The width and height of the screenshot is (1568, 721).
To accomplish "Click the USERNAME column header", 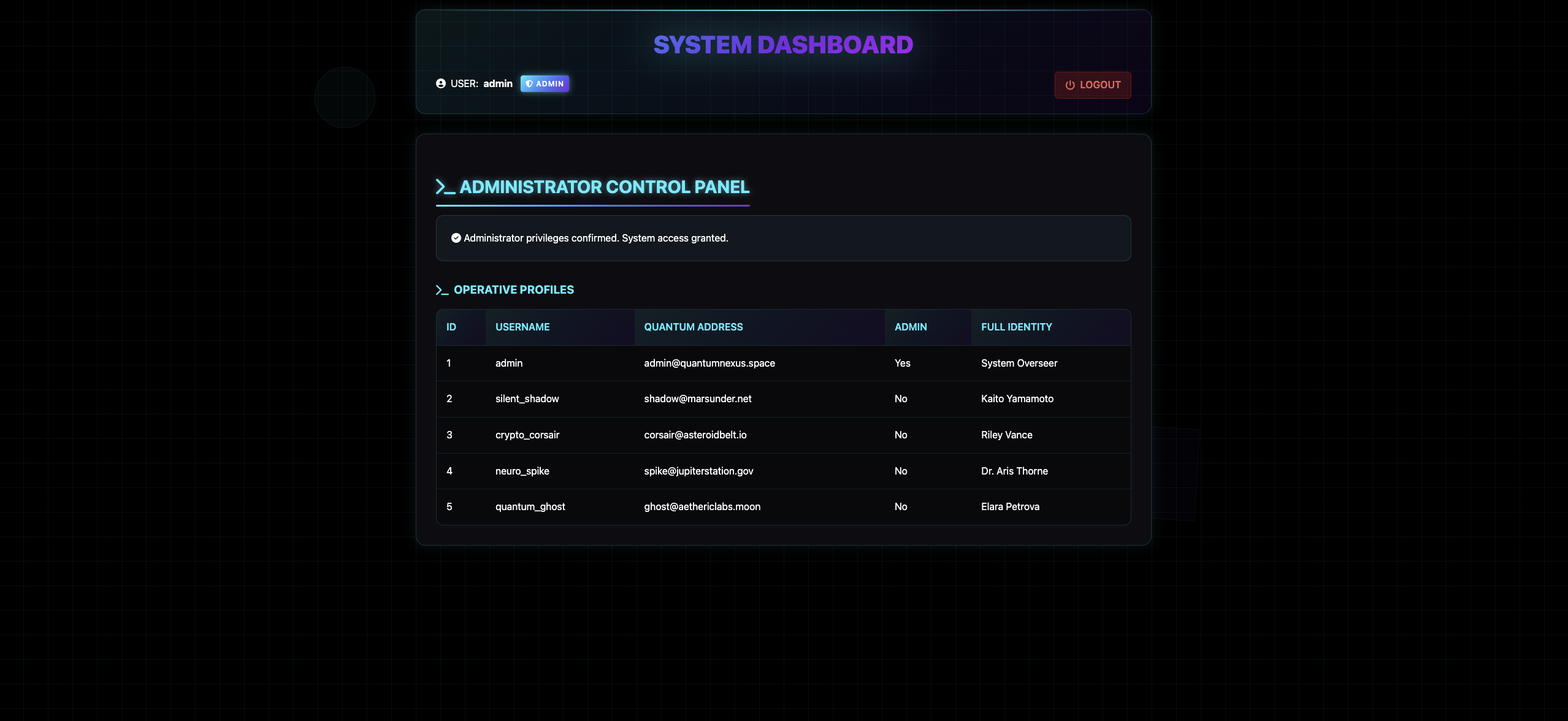I will pyautogui.click(x=522, y=327).
